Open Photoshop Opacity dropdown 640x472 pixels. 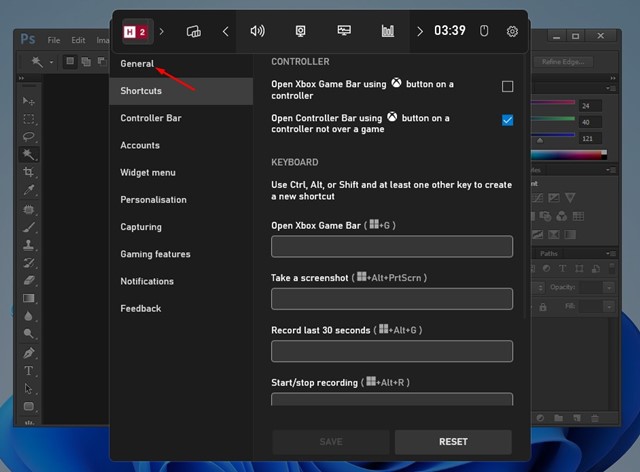pyautogui.click(x=609, y=287)
